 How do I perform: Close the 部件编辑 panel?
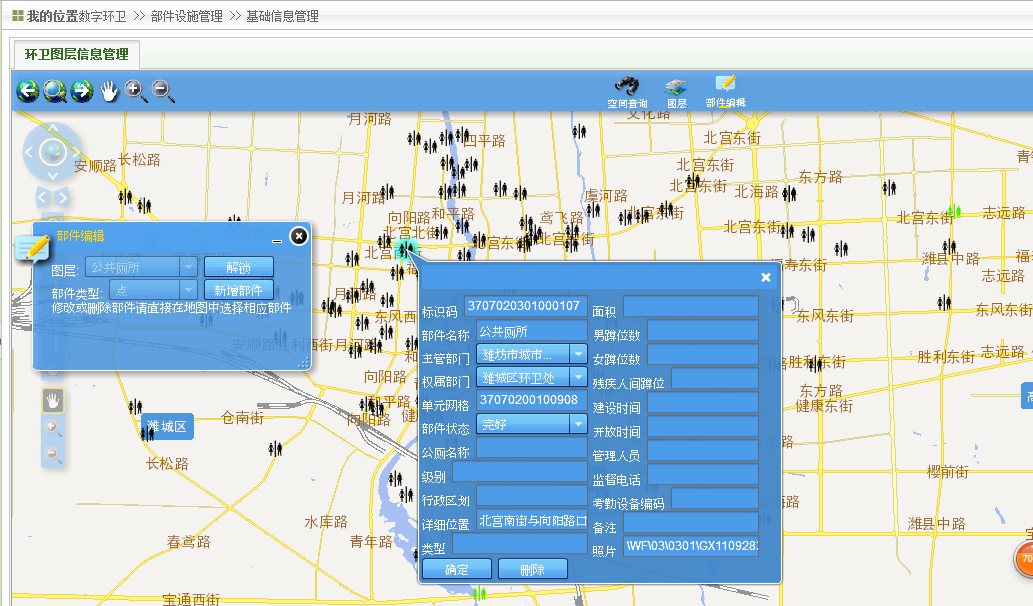tap(298, 236)
